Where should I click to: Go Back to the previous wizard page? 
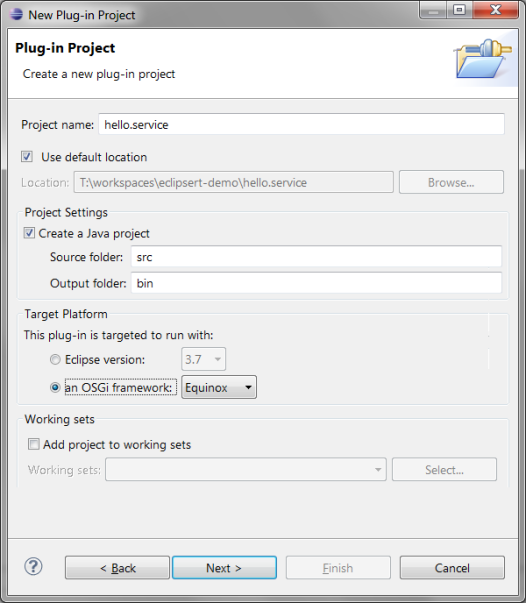pos(117,568)
